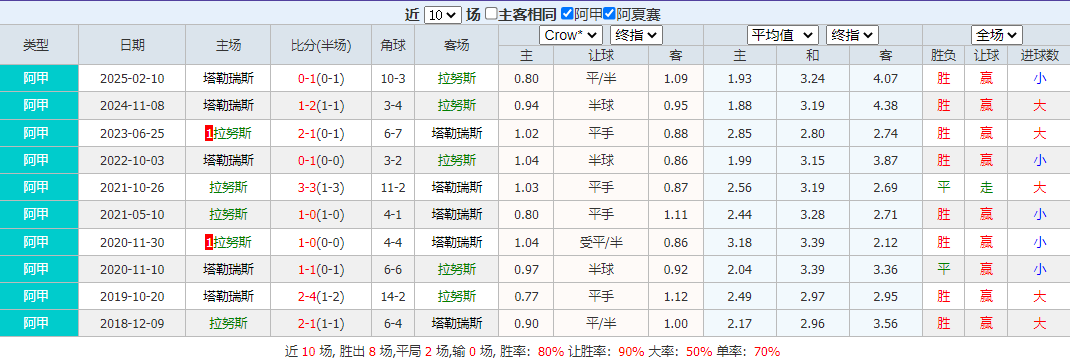Image resolution: width=1070 pixels, height=363 pixels.
Task: Select the date 2025-02-10
Action: tap(132, 79)
